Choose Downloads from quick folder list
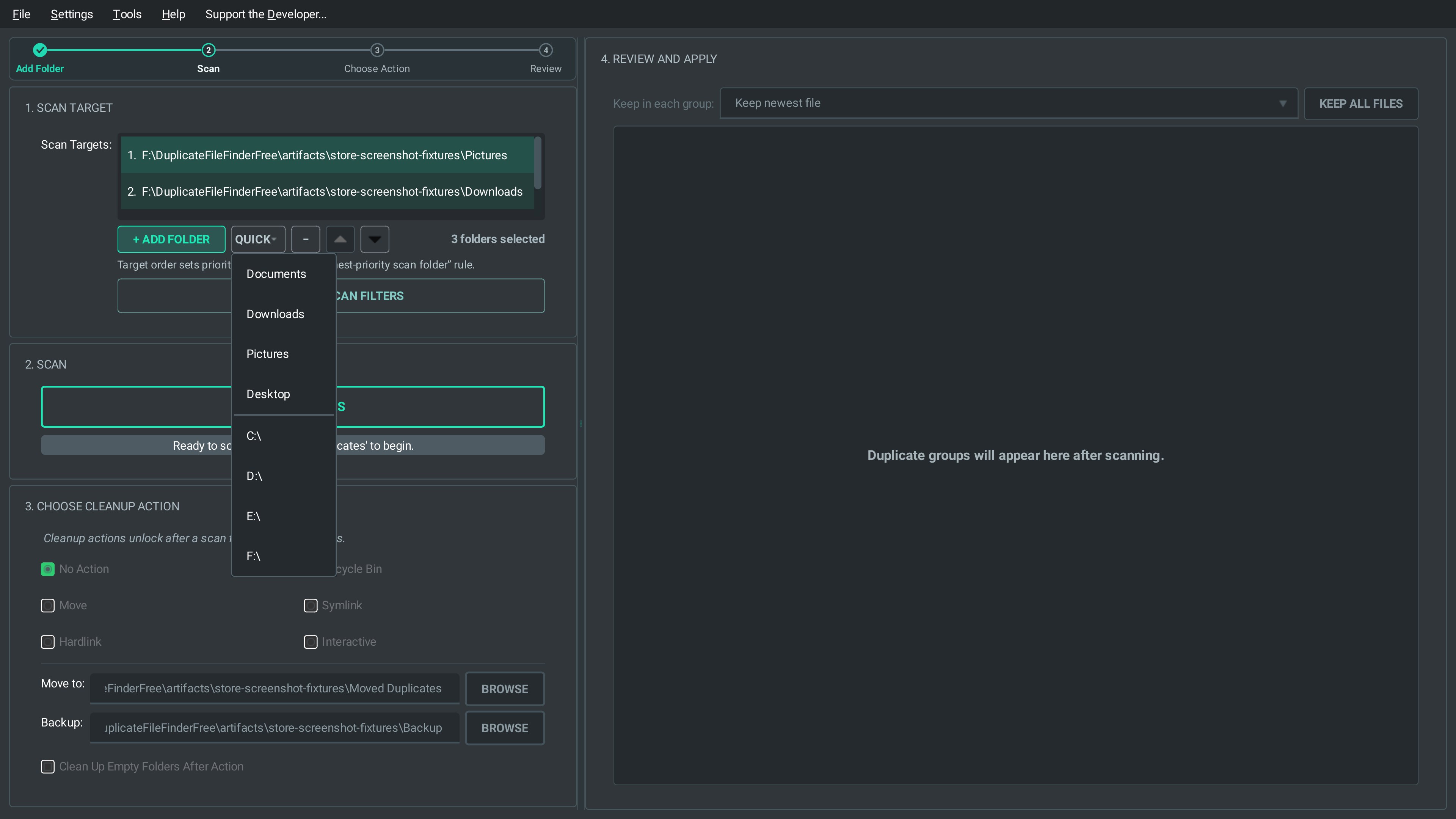This screenshot has width=1456, height=819. point(284,314)
